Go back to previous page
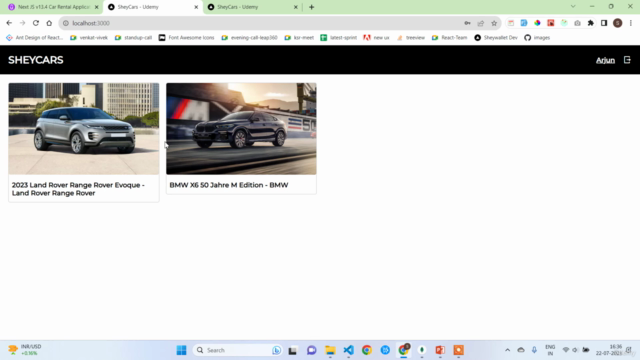 (9, 23)
